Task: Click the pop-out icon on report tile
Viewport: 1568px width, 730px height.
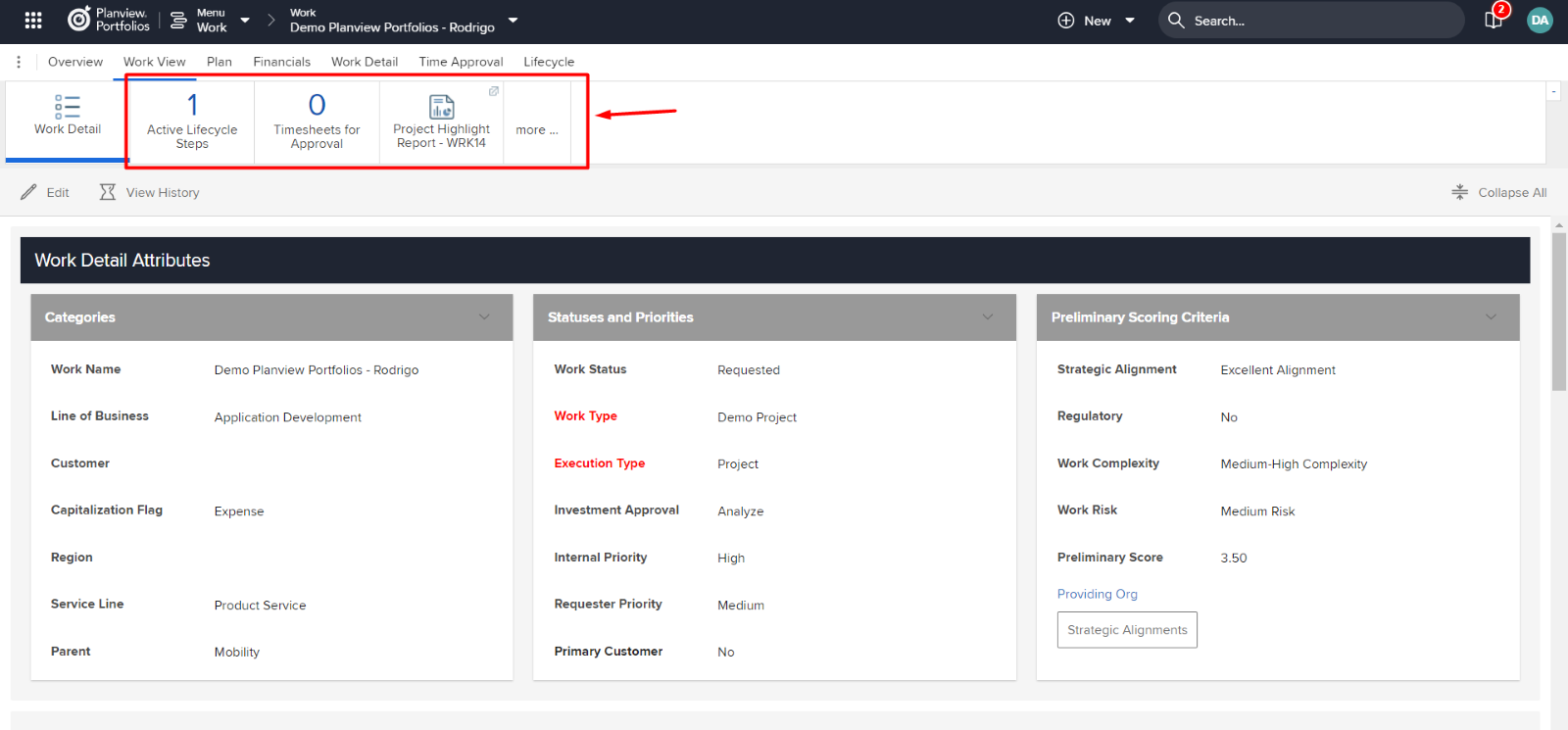Action: [494, 91]
